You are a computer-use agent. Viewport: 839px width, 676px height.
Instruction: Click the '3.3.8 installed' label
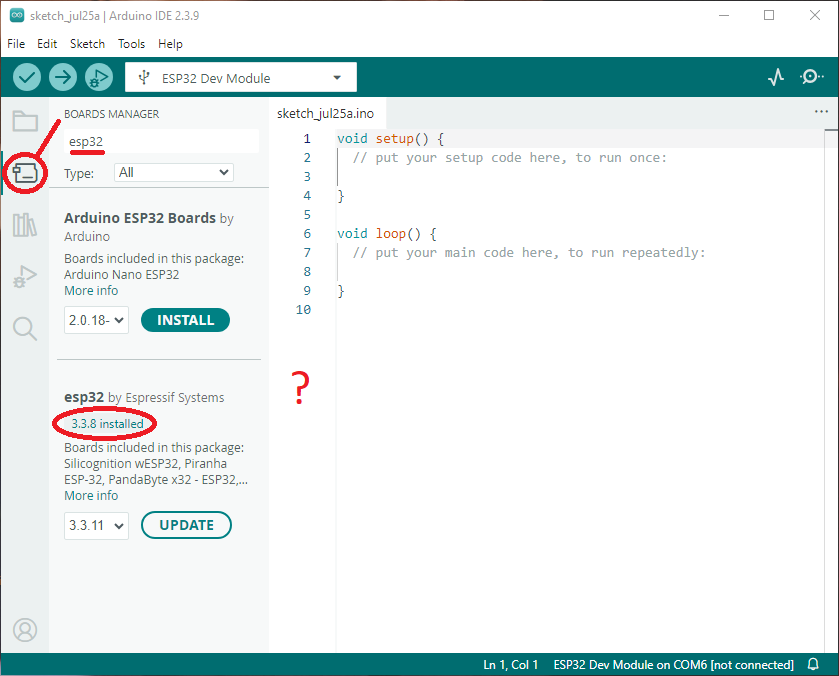[x=107, y=424]
